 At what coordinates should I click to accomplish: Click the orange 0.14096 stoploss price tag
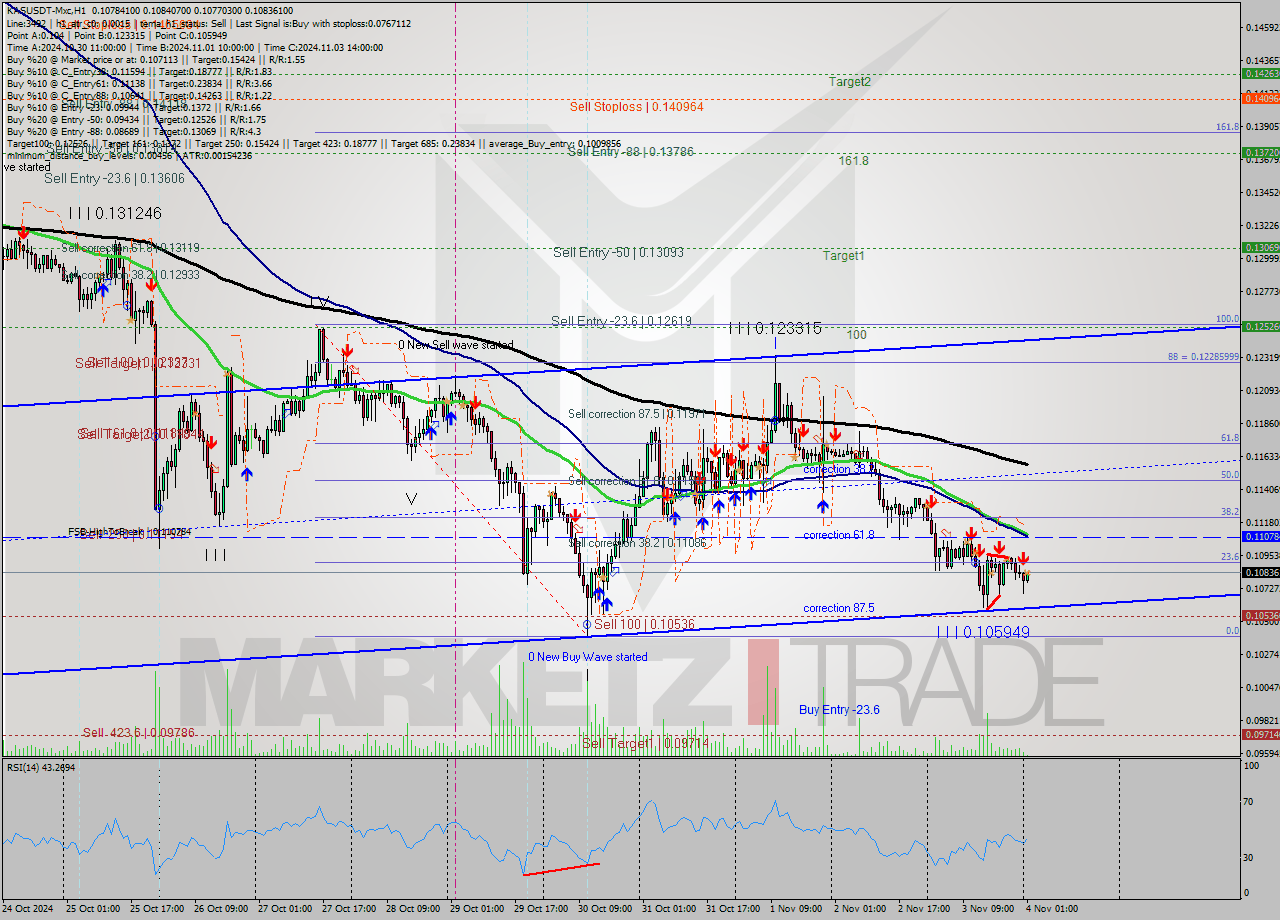point(1260,97)
